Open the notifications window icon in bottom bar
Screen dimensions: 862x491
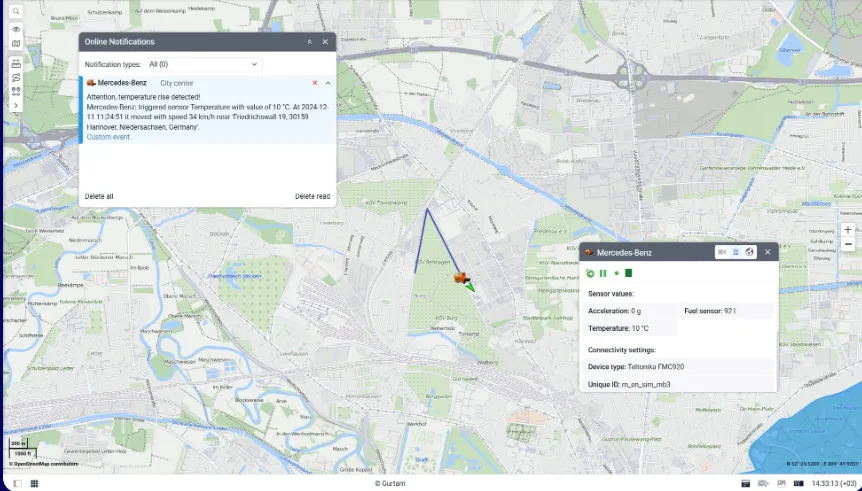pyautogui.click(x=745, y=483)
